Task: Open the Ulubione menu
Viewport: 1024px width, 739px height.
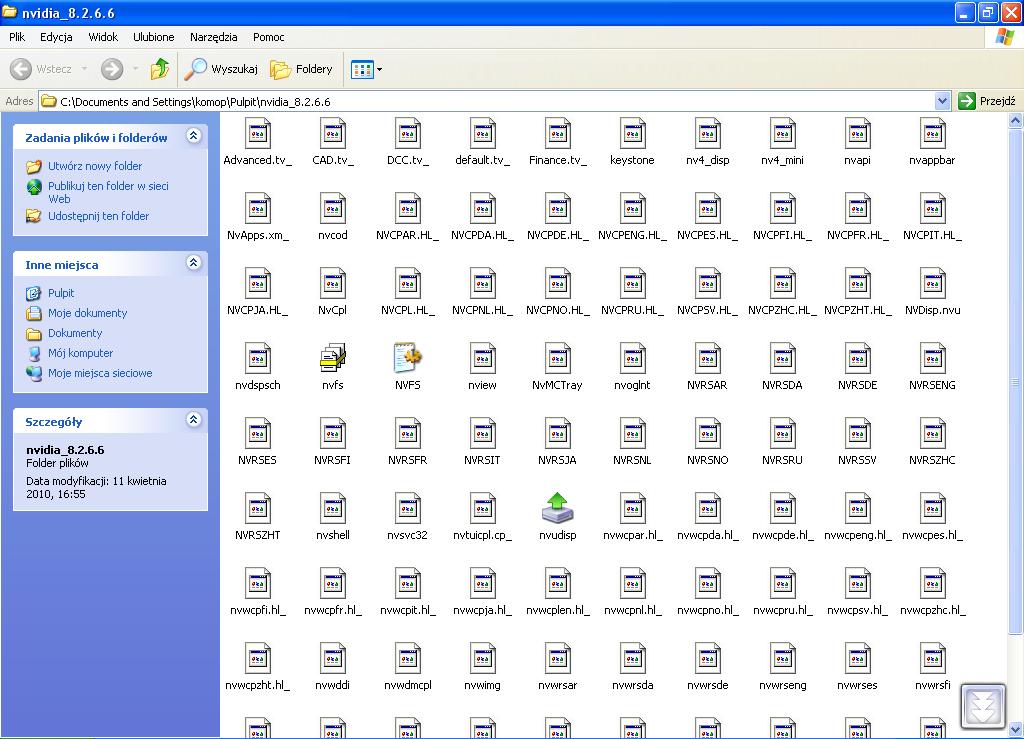Action: [153, 37]
